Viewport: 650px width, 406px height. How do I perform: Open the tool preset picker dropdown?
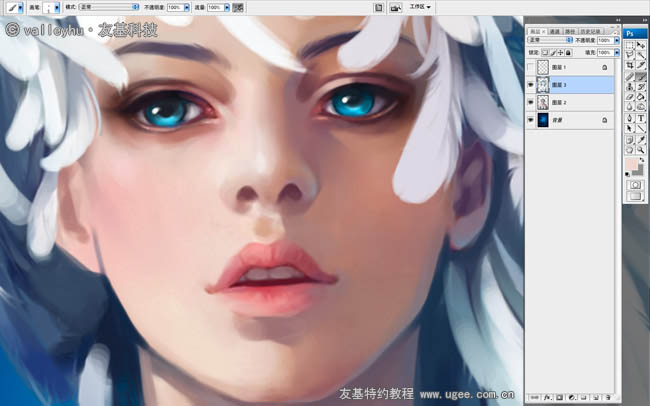coord(20,7)
